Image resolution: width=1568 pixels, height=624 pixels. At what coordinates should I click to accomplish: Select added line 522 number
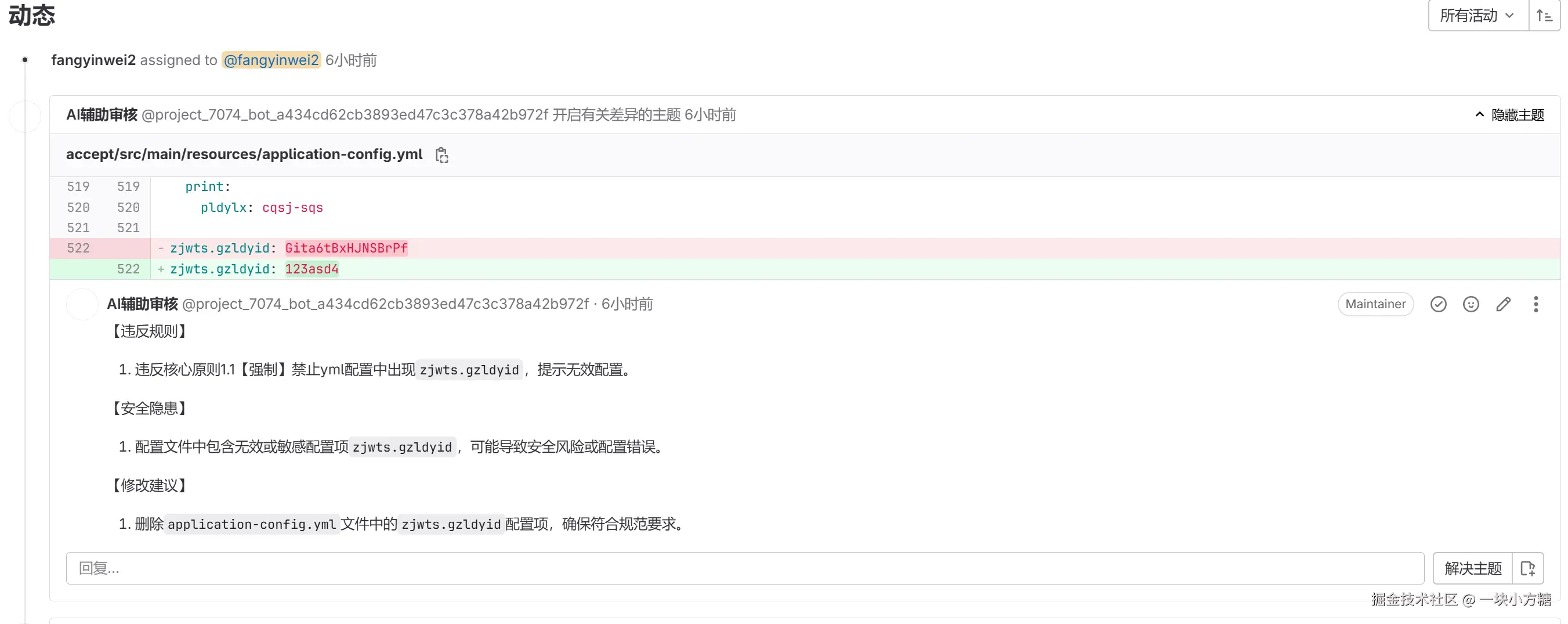tap(128, 269)
